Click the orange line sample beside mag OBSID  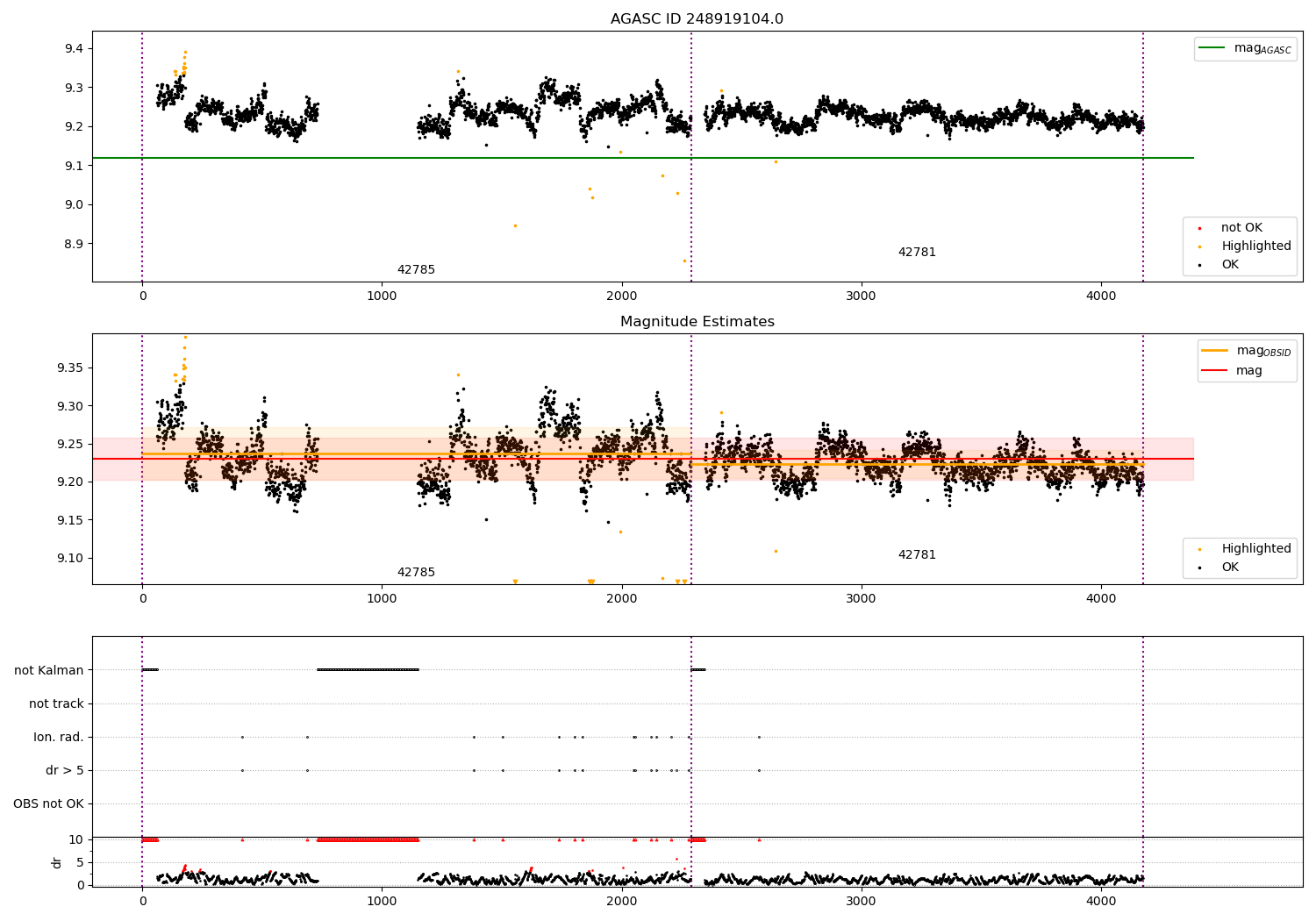click(1214, 351)
